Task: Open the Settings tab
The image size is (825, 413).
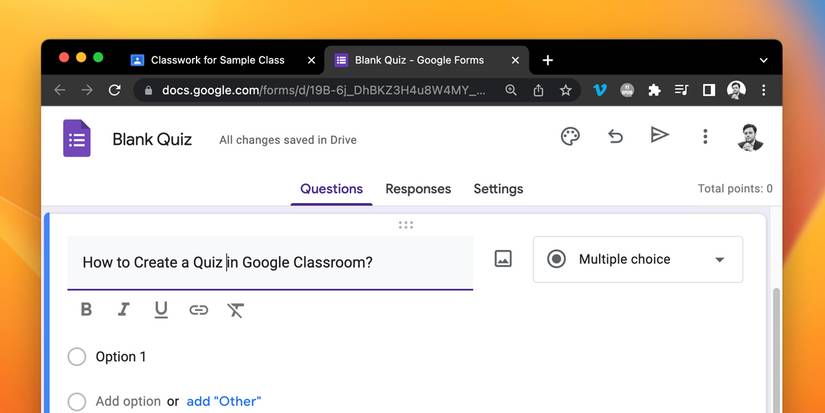Action: (498, 189)
